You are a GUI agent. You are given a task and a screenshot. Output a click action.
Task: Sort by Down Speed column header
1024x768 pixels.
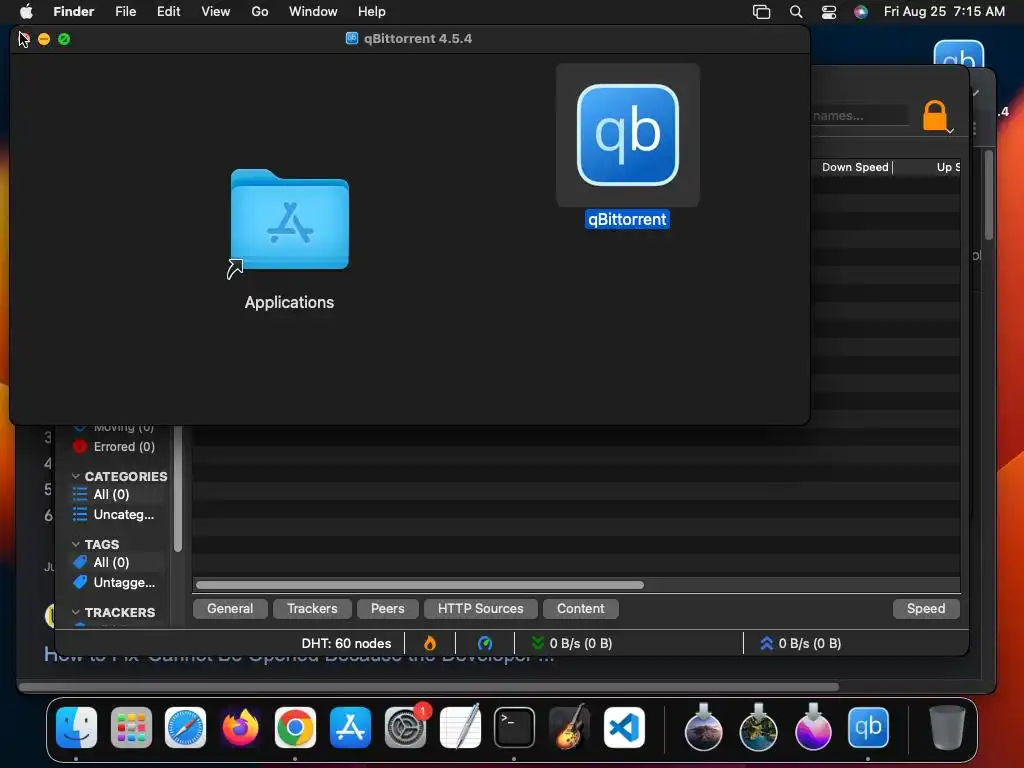855,167
